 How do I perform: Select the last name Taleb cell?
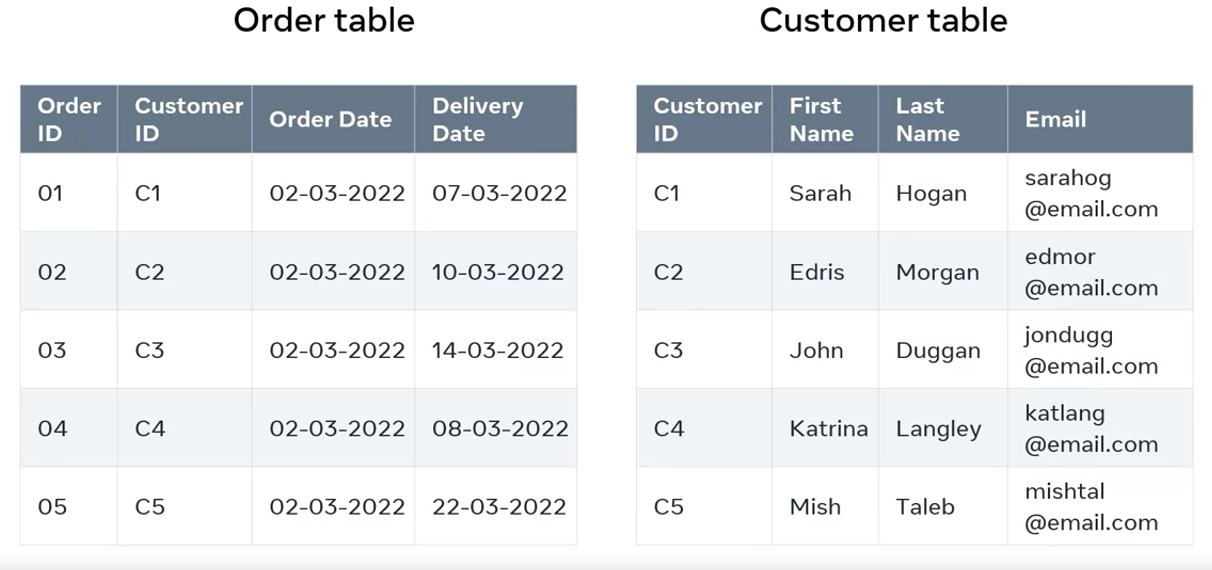925,507
